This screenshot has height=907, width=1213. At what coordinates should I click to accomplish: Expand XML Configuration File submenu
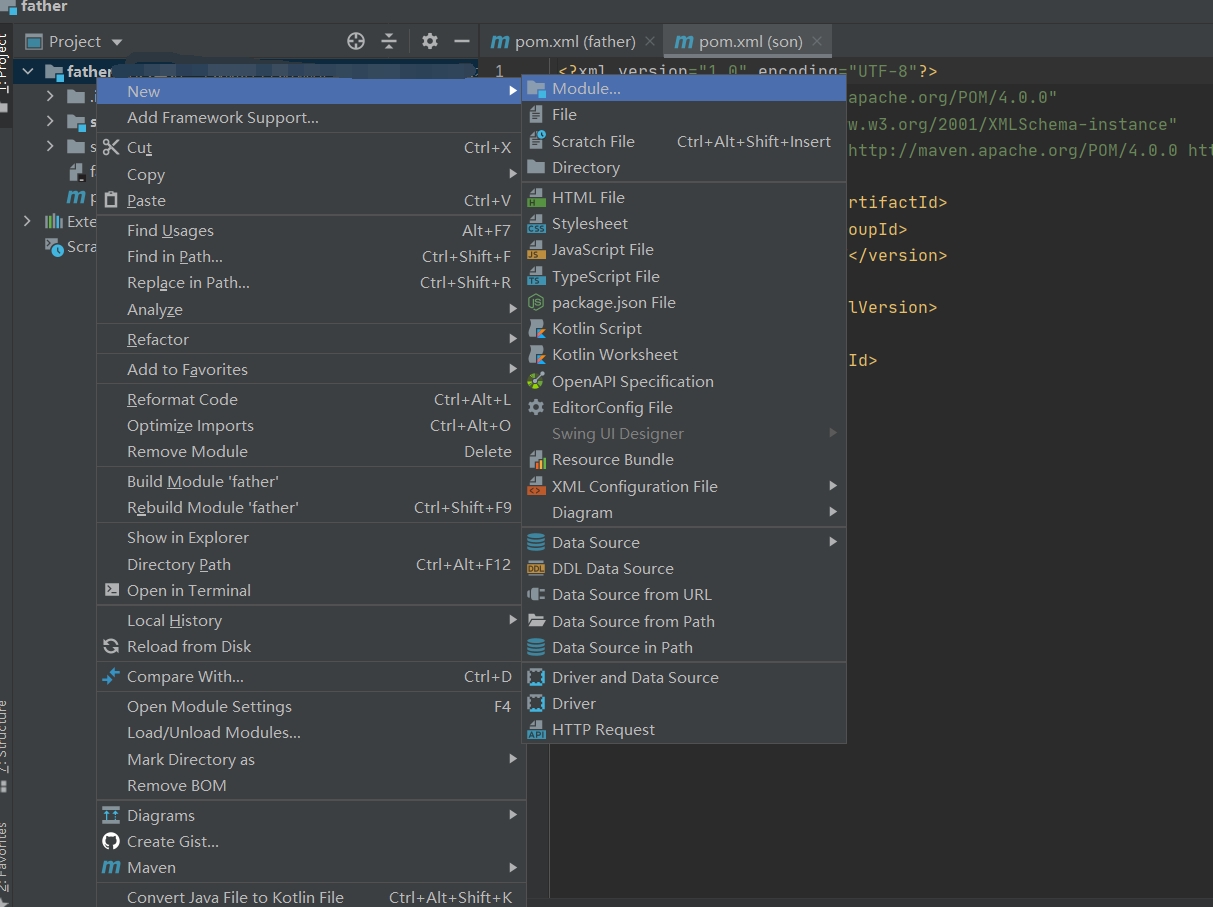click(634, 486)
